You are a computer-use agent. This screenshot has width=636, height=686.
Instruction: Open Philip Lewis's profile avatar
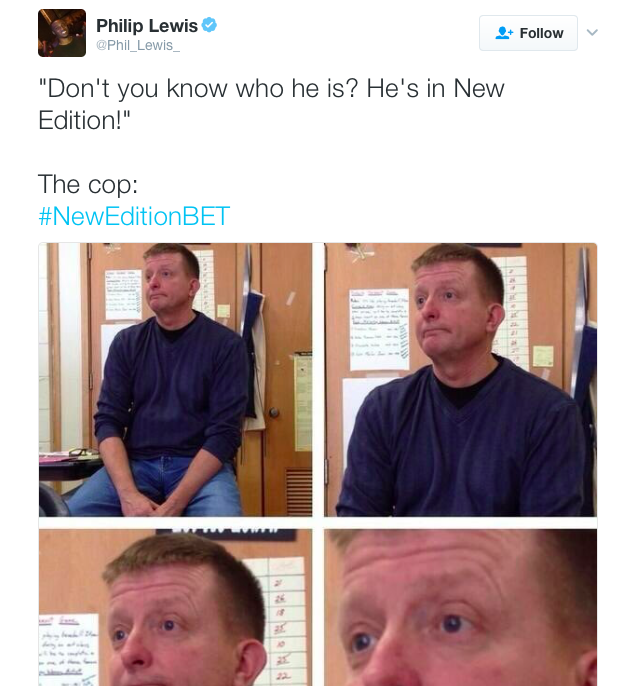point(62,33)
